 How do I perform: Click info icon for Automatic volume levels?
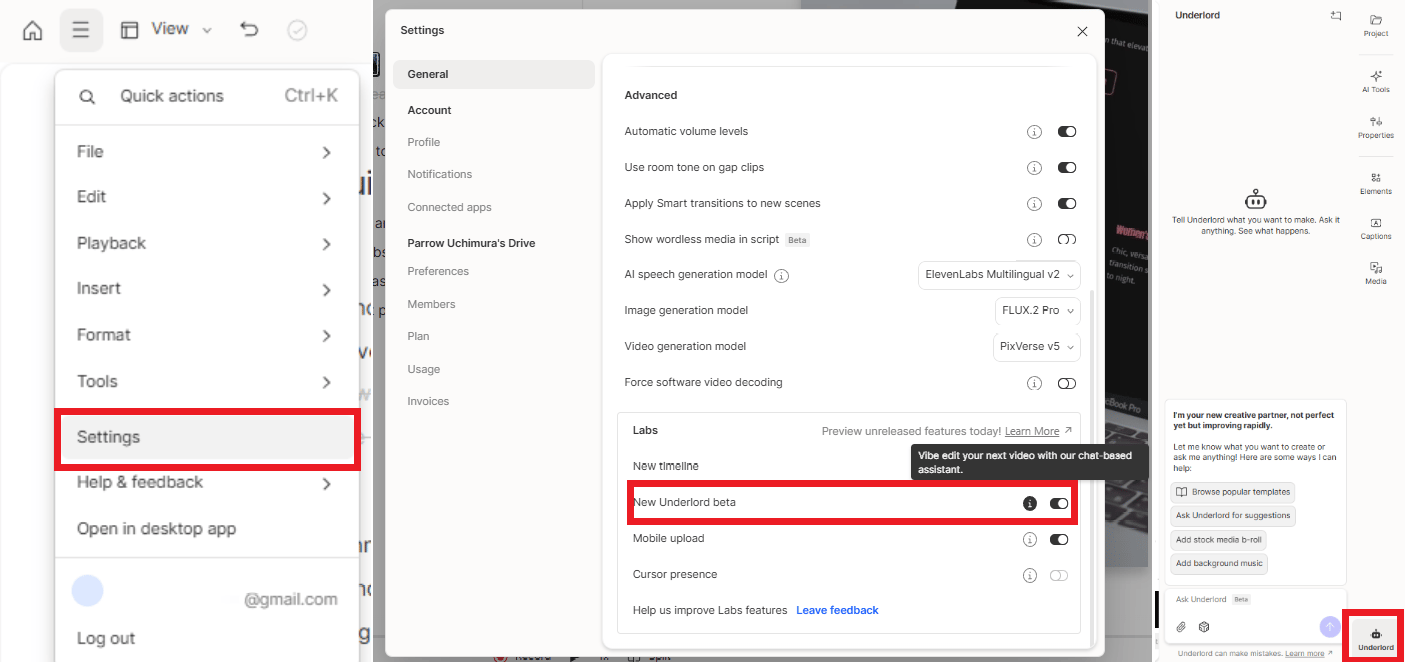pyautogui.click(x=1035, y=132)
